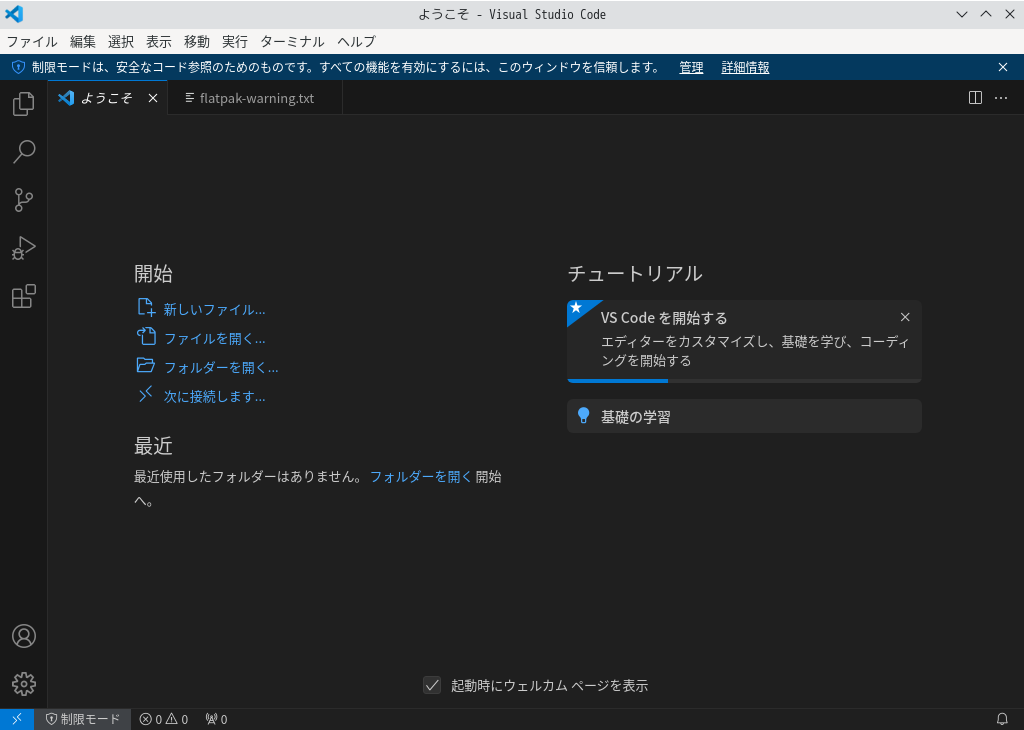Open the Search view in activity bar

24,151
